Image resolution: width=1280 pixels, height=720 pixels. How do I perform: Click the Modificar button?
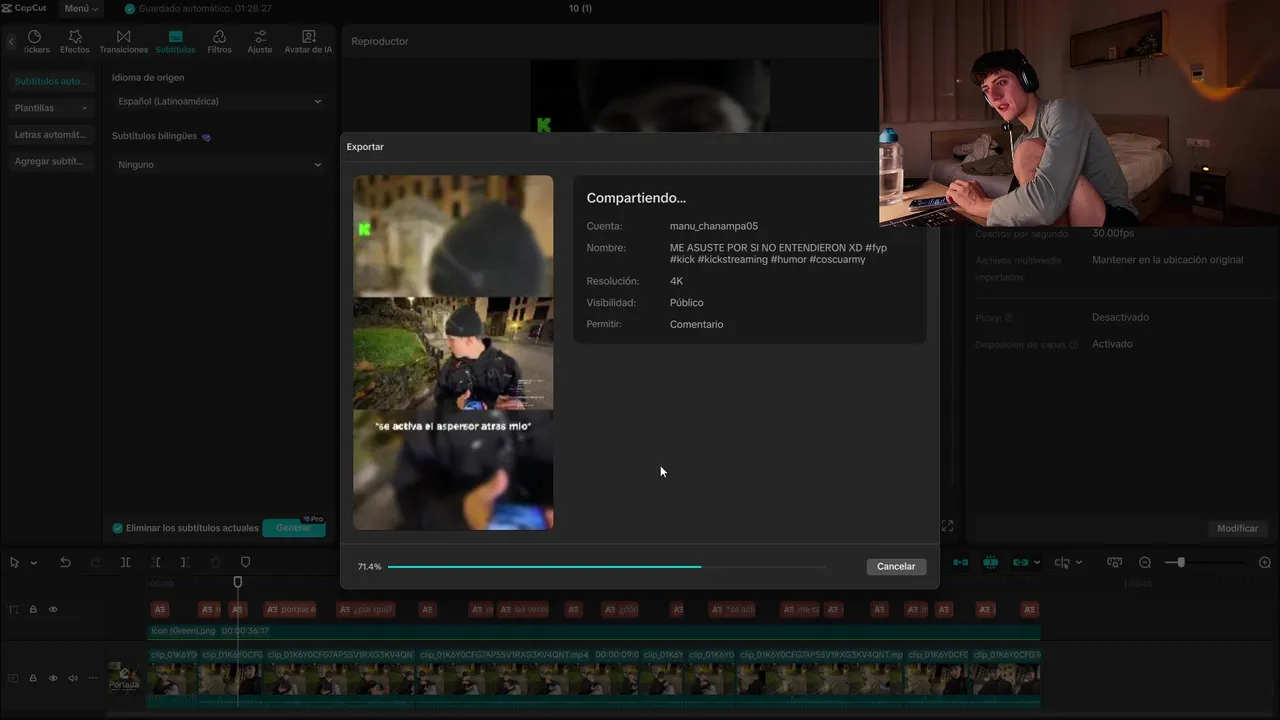pos(1237,528)
